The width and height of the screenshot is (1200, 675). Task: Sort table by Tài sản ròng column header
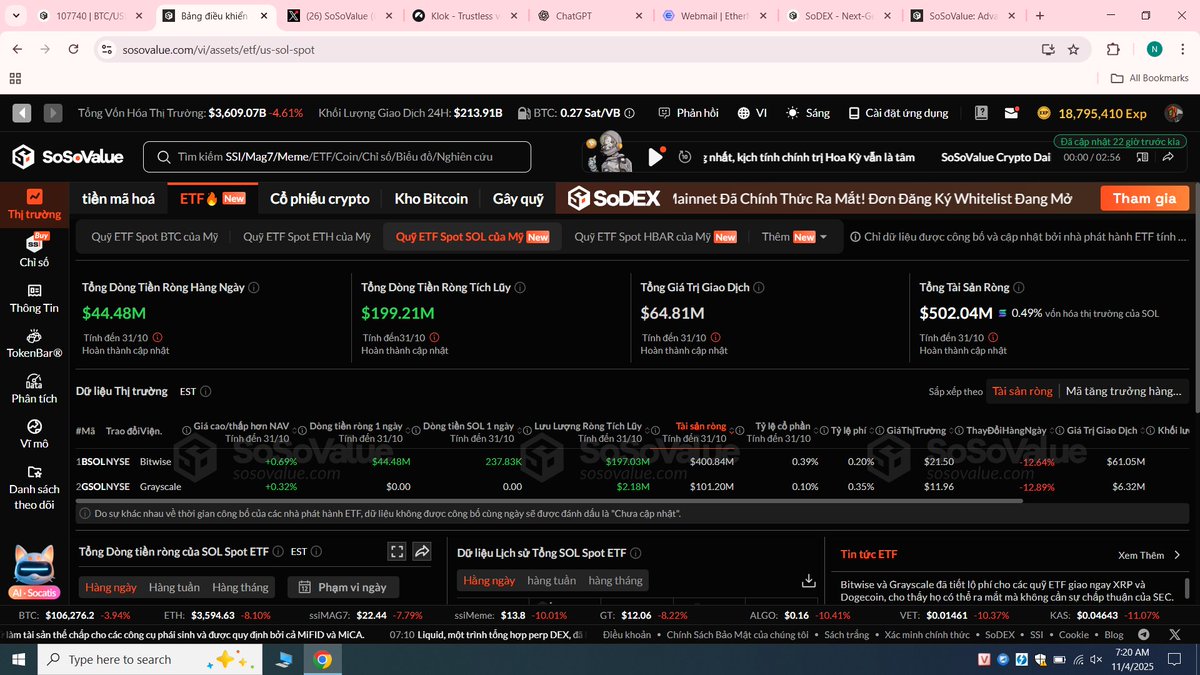click(701, 427)
